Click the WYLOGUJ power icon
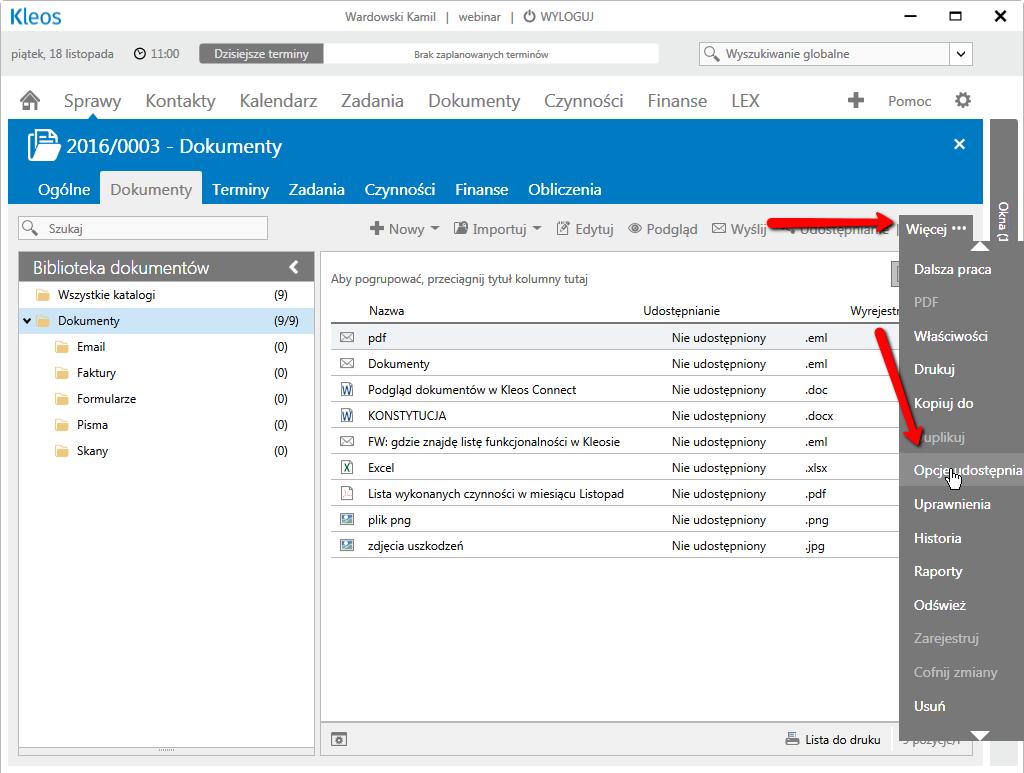Viewport: 1024px width, 773px height. [530, 16]
